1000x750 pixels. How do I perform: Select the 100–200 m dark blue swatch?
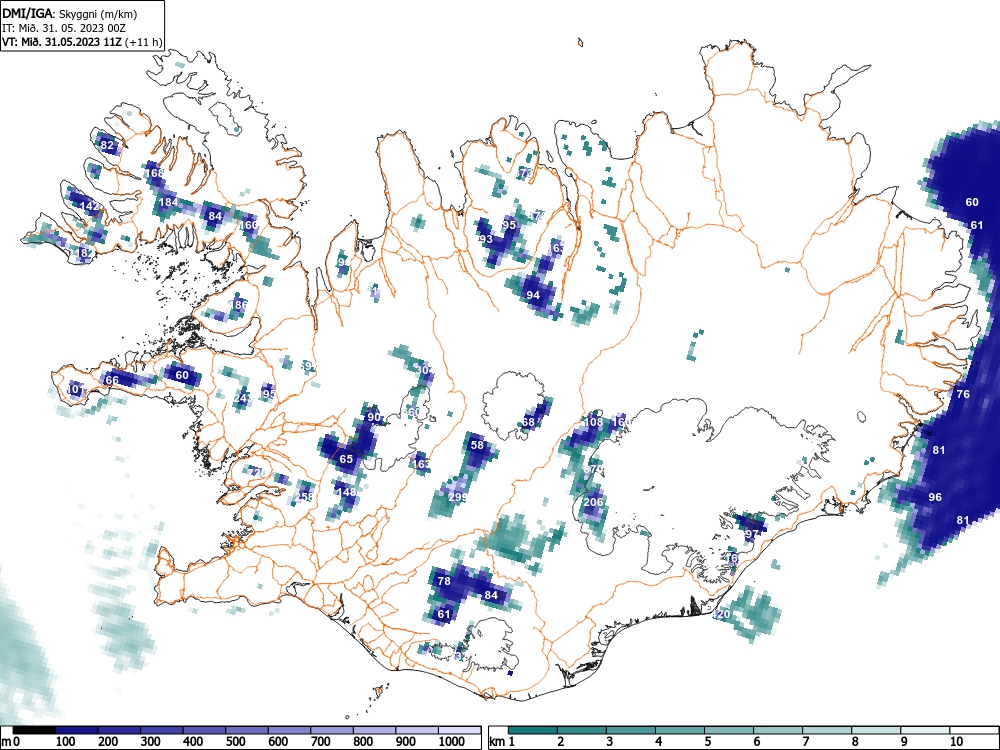[77, 730]
